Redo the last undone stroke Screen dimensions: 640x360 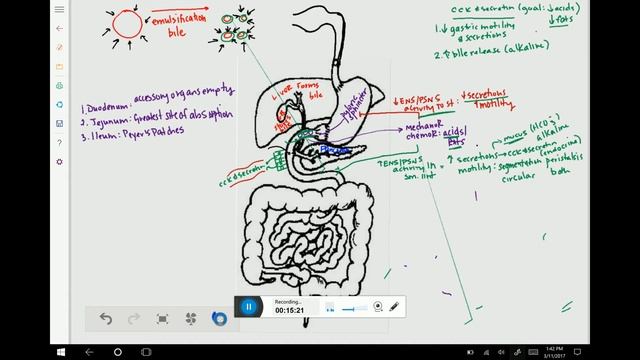pos(134,318)
